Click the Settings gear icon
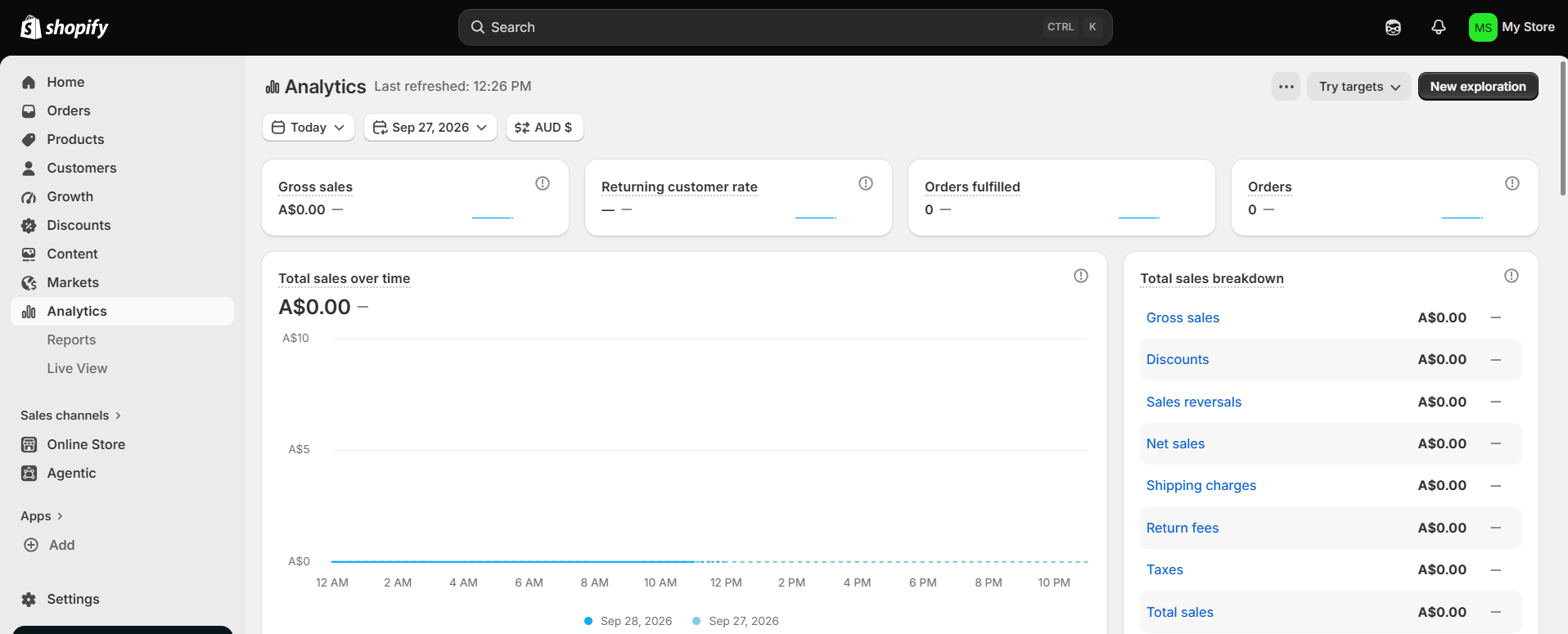Screen dimensions: 1568x634 29,599
